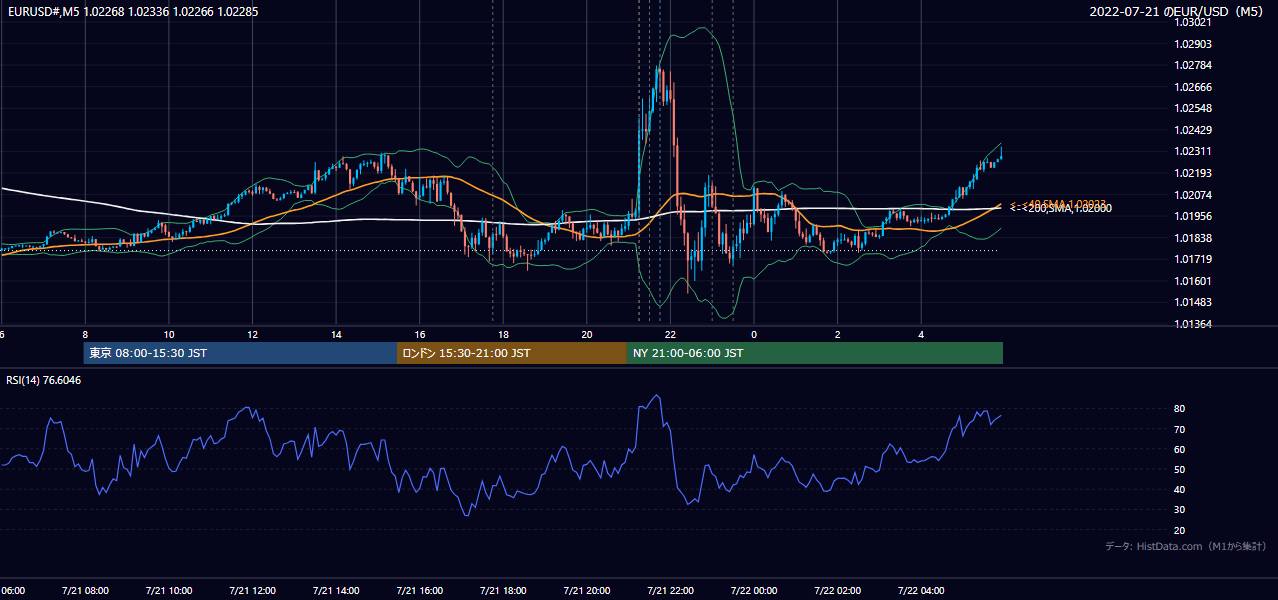Click RSI scale value 30

pos(1180,510)
